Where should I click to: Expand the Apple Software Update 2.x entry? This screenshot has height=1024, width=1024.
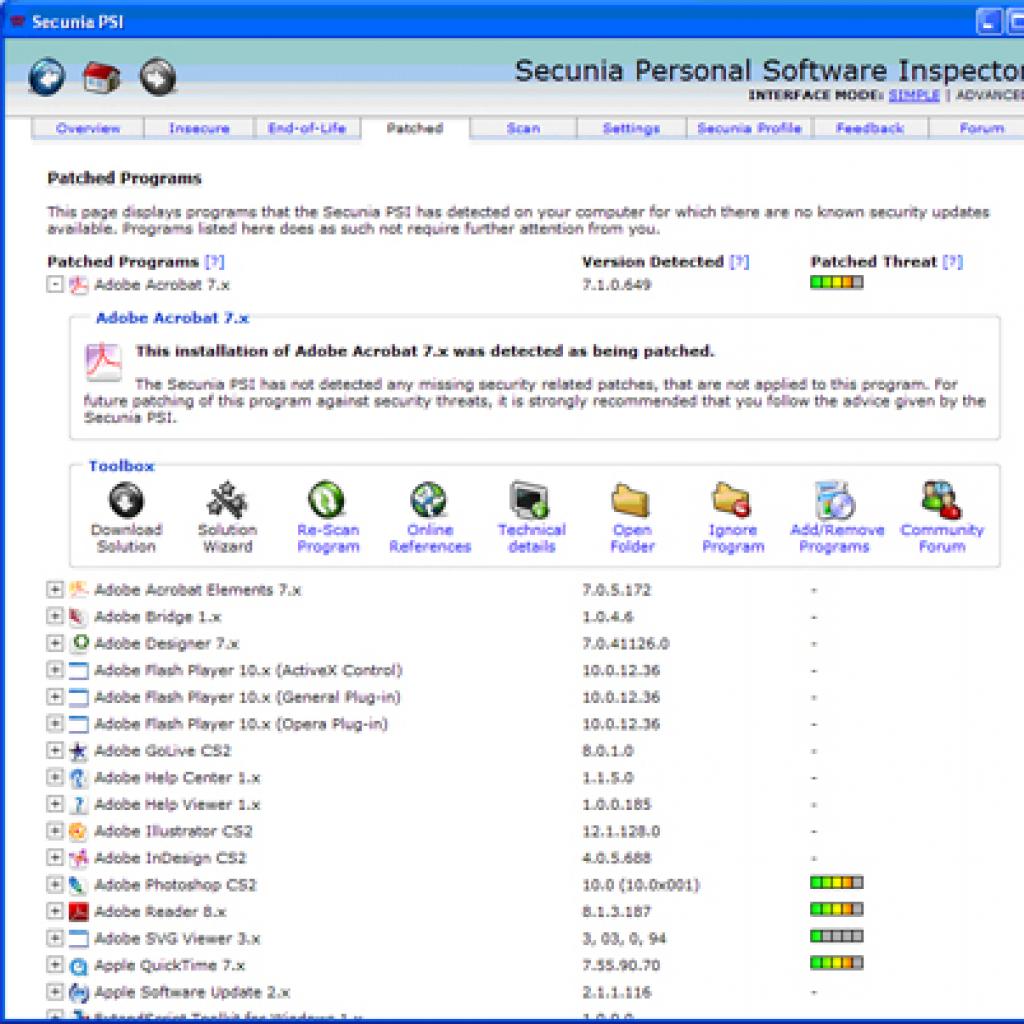point(55,991)
